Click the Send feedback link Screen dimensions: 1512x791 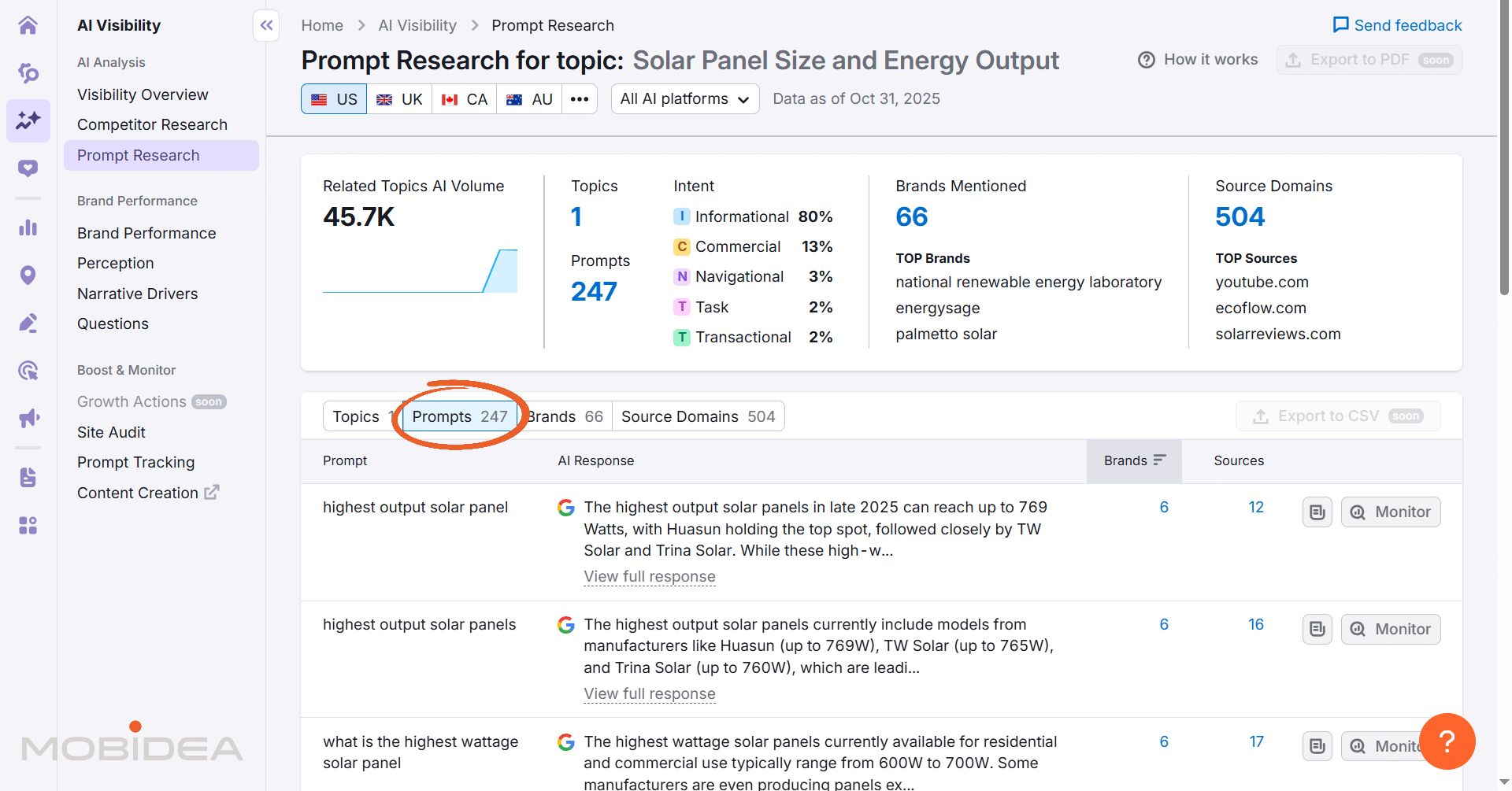point(1397,24)
